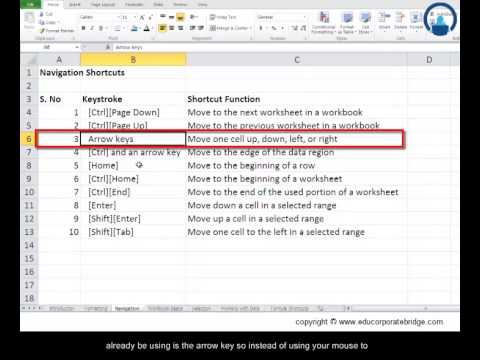Select cell with Arrow keys

coord(133,139)
